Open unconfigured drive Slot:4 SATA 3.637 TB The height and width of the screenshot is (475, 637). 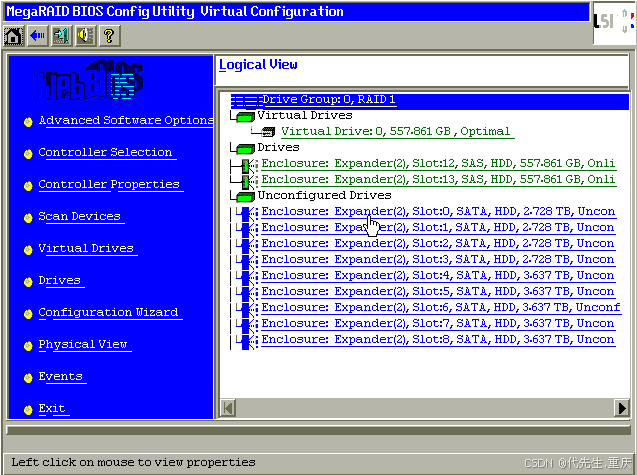tap(438, 275)
